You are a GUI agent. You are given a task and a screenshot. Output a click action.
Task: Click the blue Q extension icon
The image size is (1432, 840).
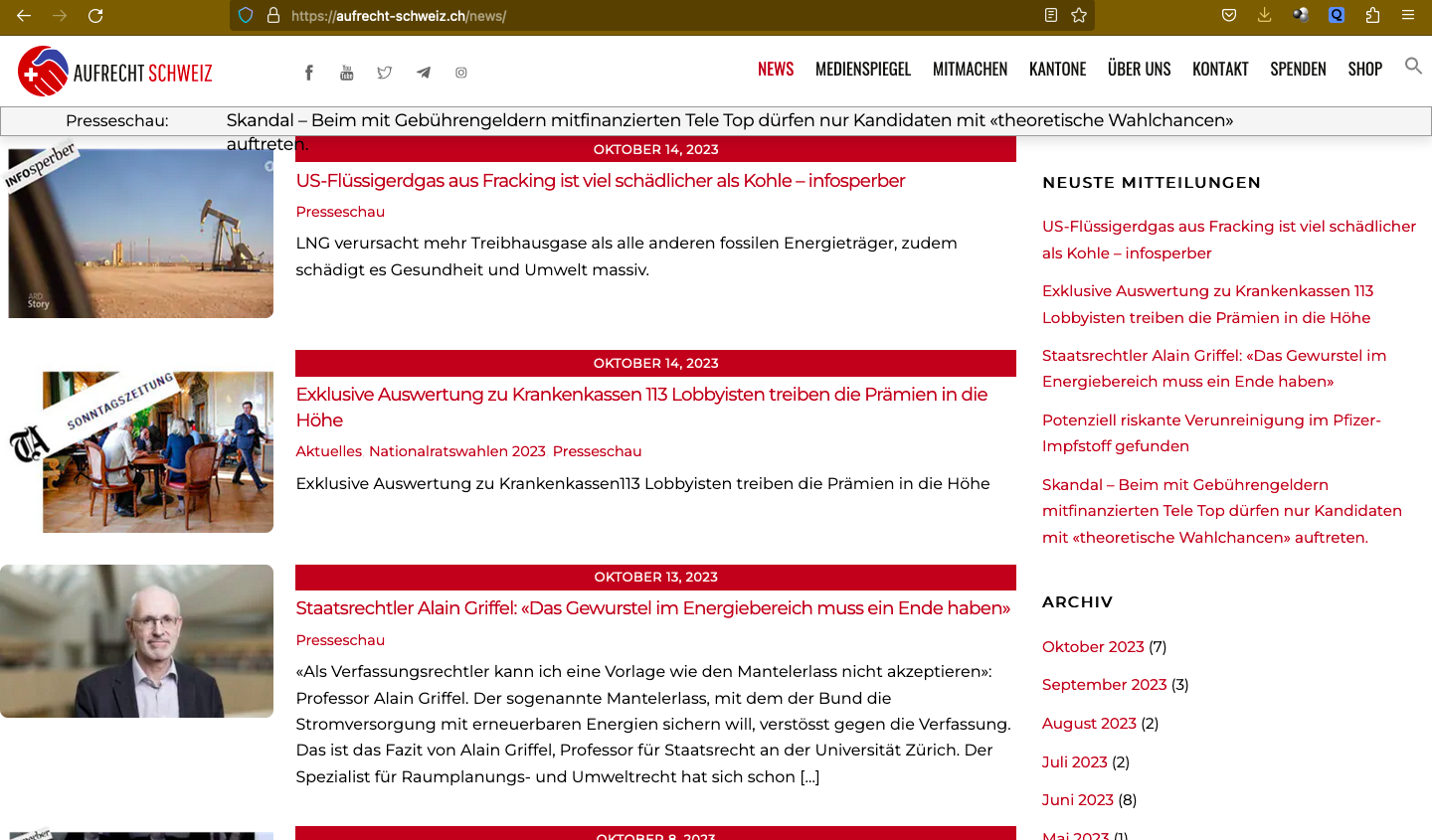tap(1337, 15)
